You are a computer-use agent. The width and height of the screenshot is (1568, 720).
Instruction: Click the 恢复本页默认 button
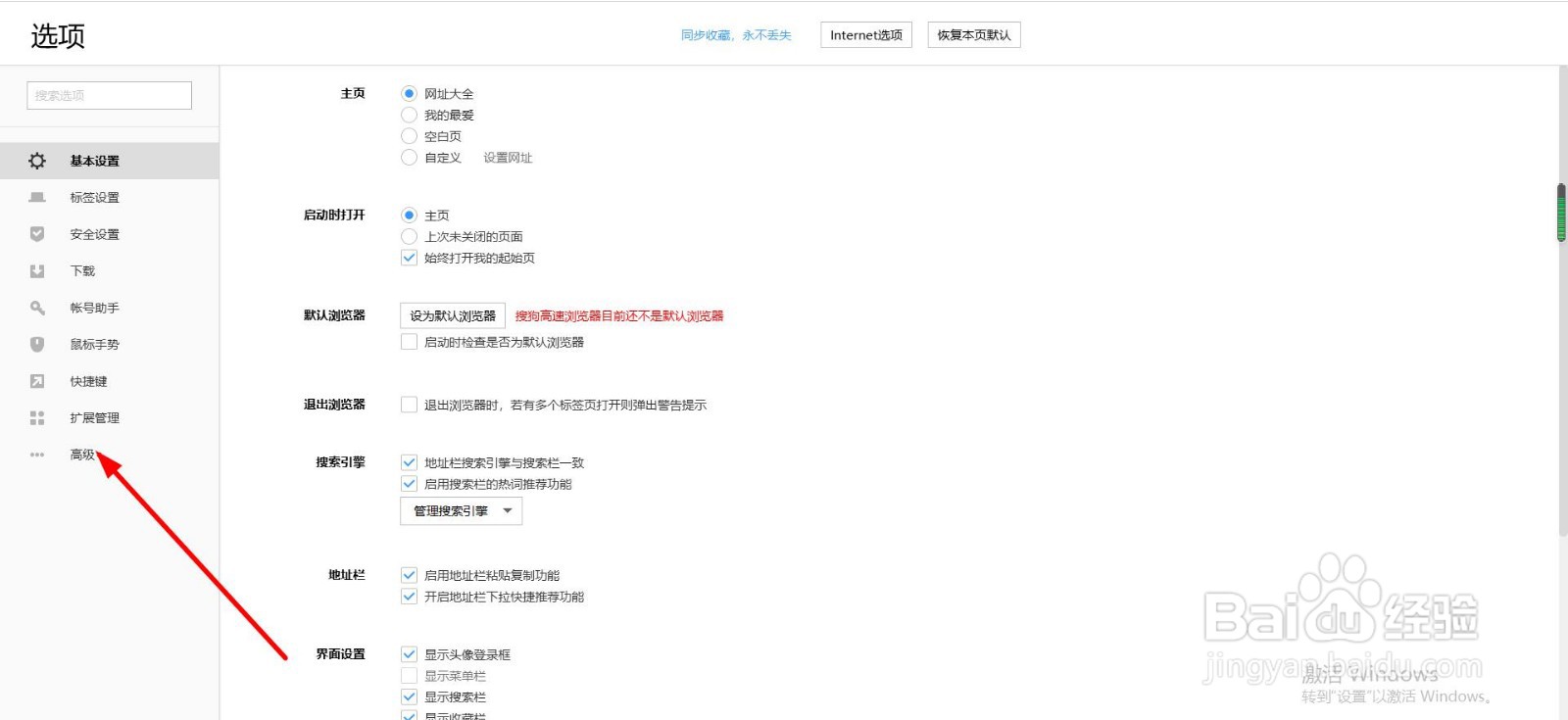(x=974, y=35)
